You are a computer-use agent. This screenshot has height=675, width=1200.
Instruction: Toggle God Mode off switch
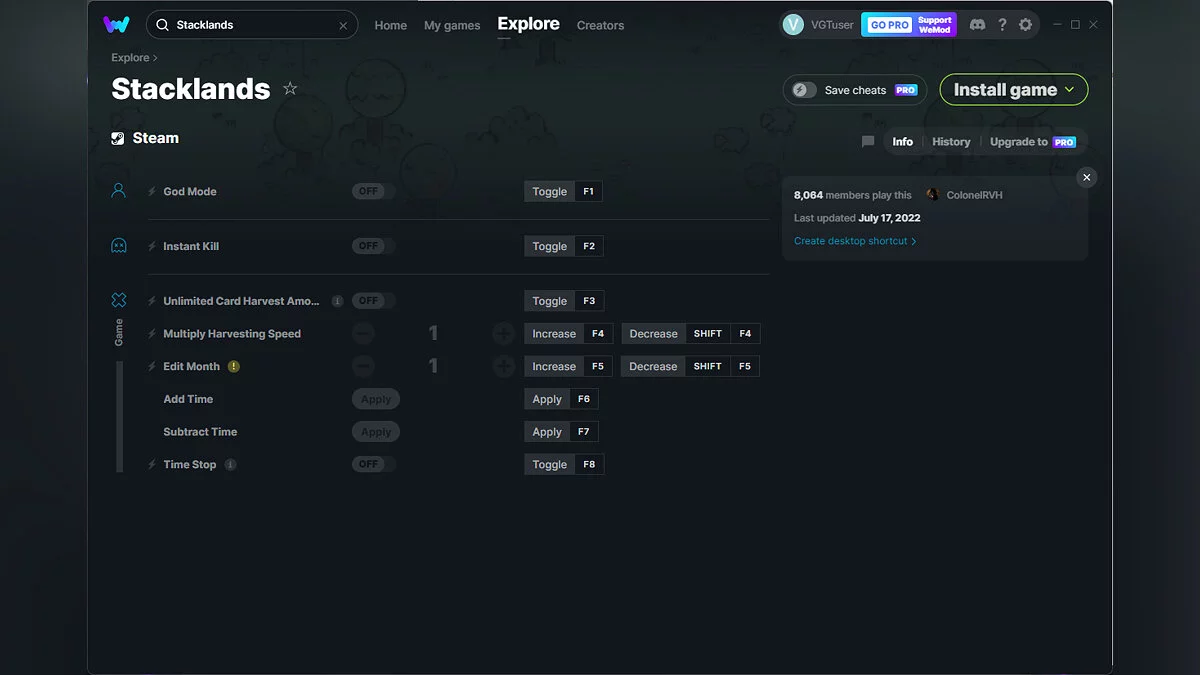(374, 191)
